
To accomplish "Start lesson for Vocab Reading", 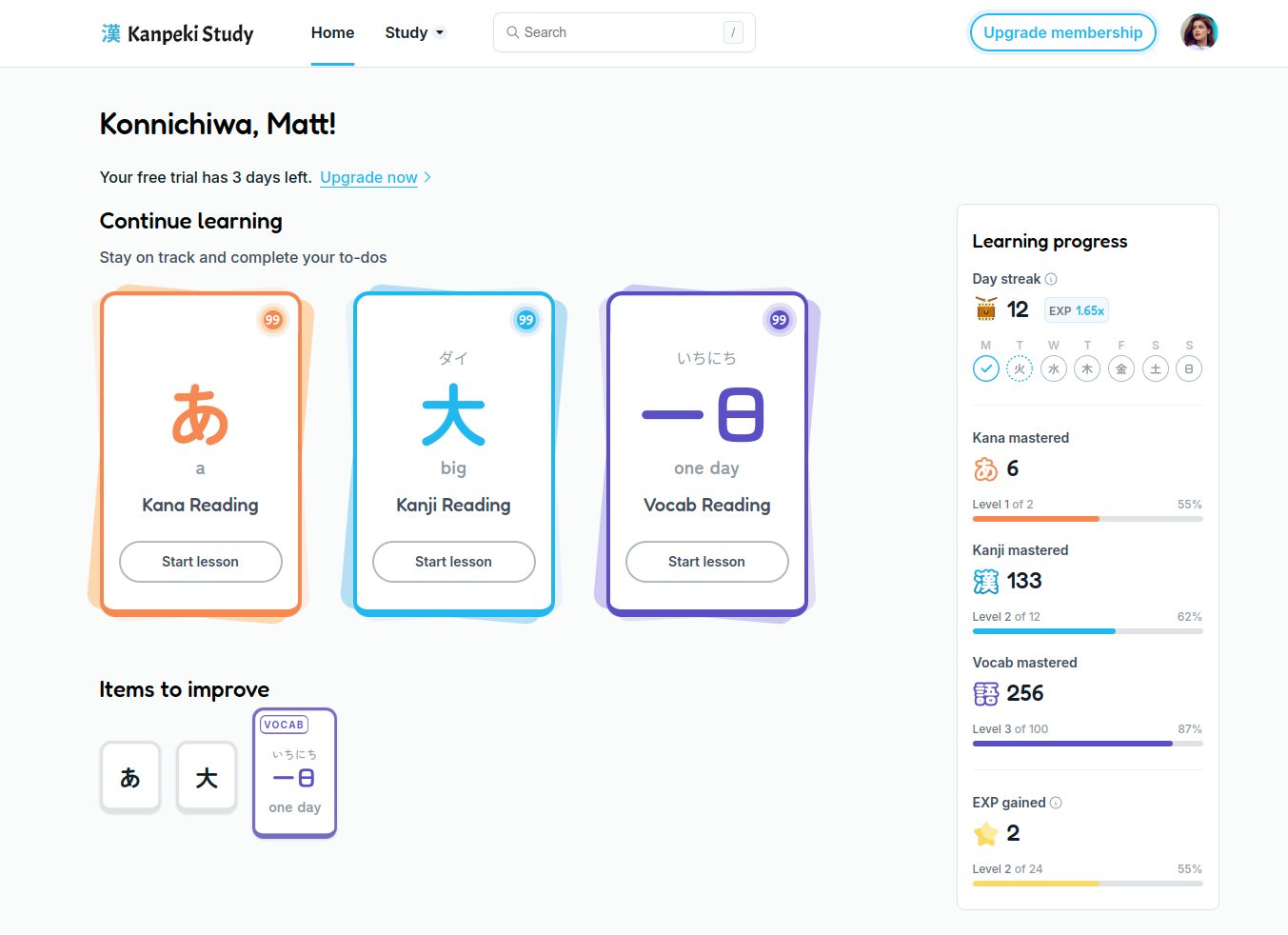I will pyautogui.click(x=706, y=562).
